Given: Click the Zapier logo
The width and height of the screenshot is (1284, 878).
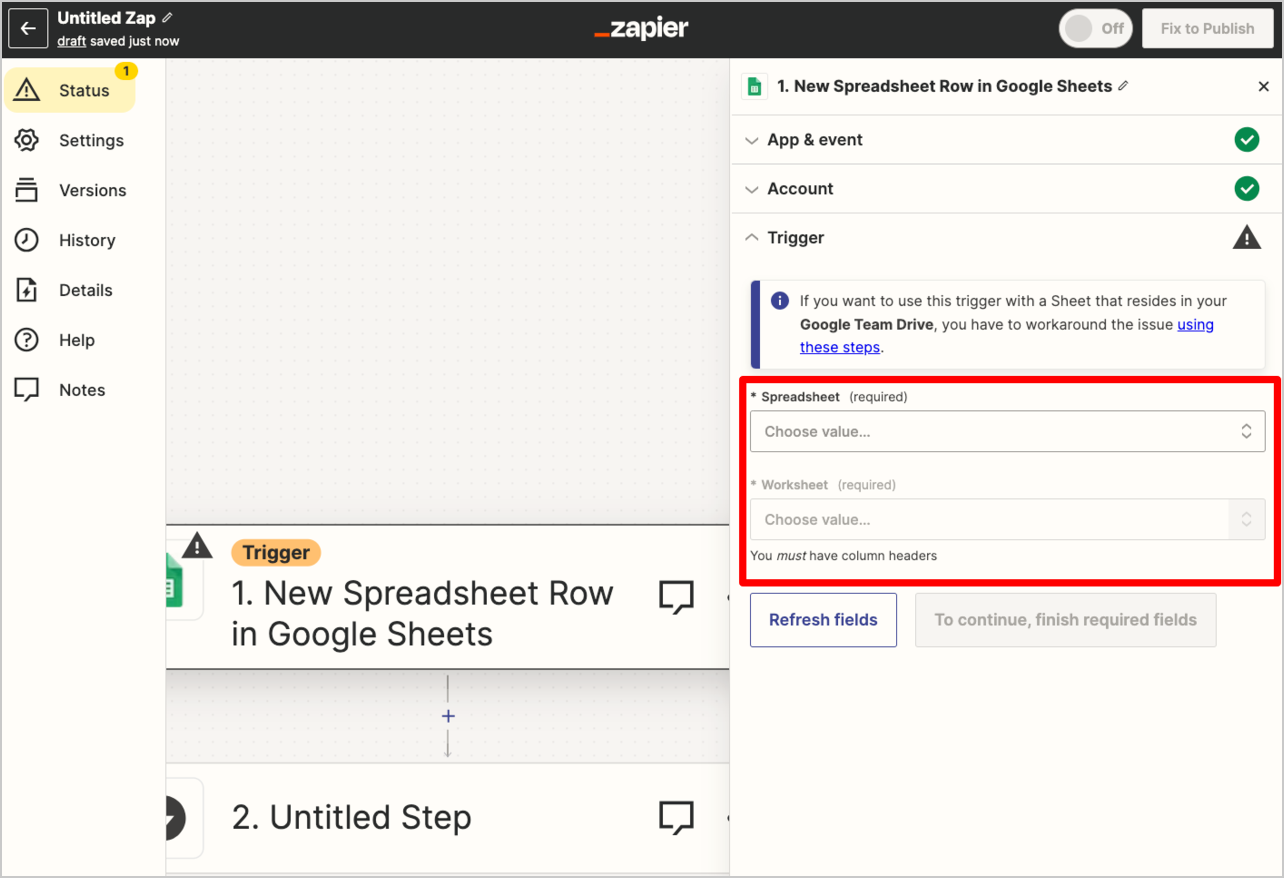Looking at the screenshot, I should 641,29.
